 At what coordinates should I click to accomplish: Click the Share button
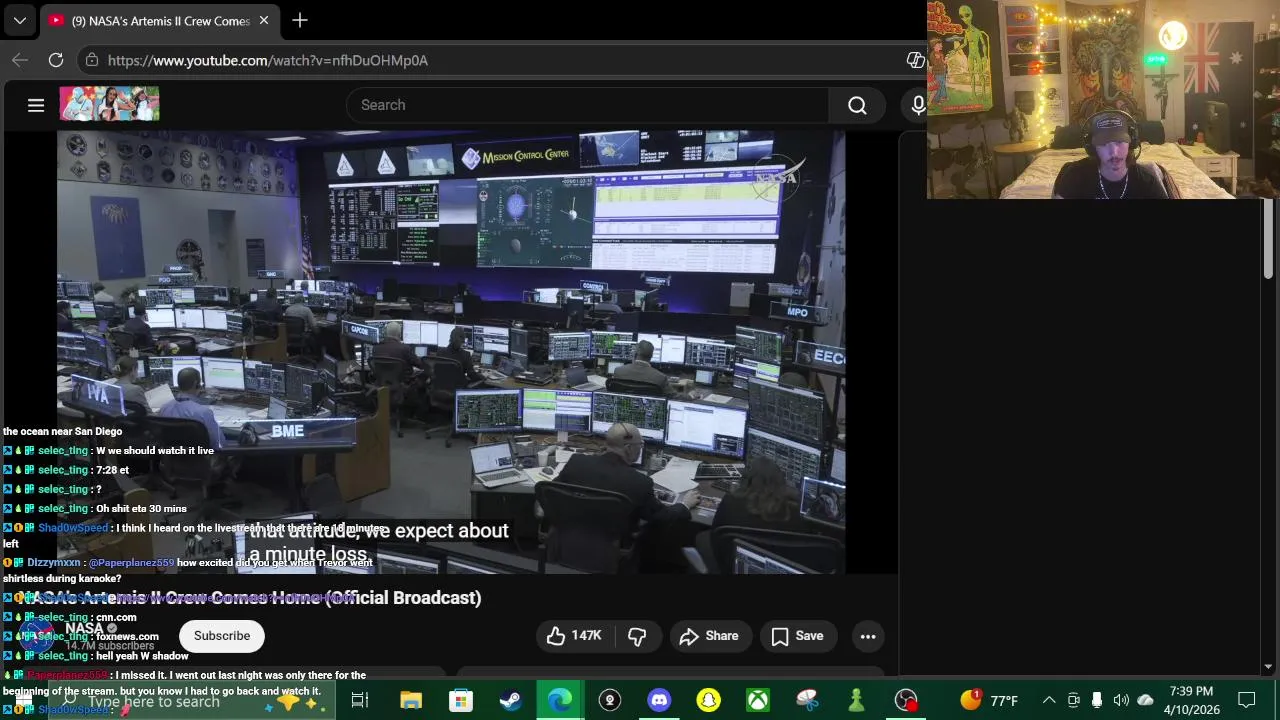[x=709, y=636]
